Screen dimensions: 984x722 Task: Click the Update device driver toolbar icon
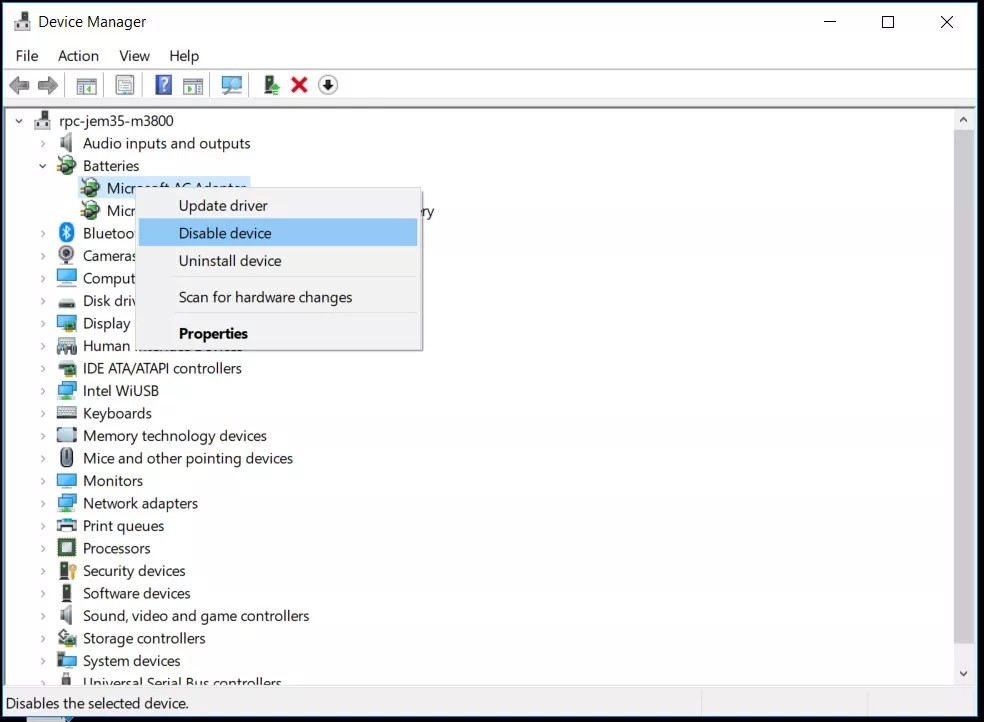tap(271, 85)
